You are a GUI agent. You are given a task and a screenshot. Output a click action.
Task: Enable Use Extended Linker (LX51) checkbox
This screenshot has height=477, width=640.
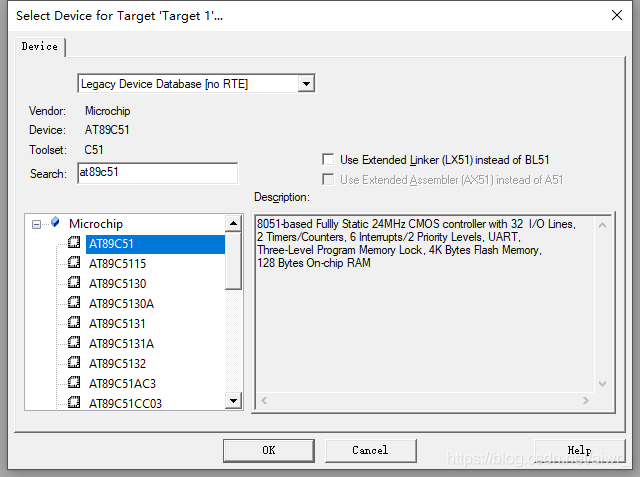(328, 159)
